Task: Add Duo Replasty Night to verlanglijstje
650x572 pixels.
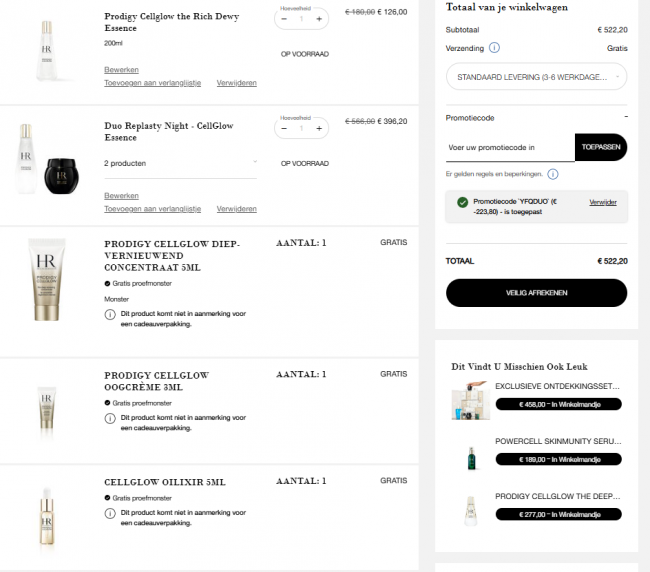Action: [x=153, y=209]
